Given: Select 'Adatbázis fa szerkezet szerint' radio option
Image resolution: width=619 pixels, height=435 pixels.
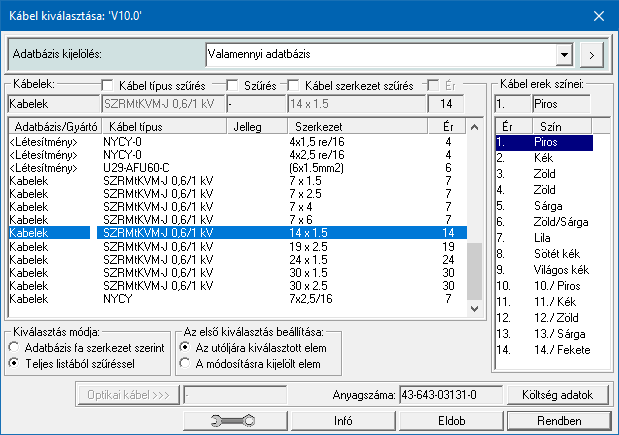Looking at the screenshot, I should tap(14, 347).
